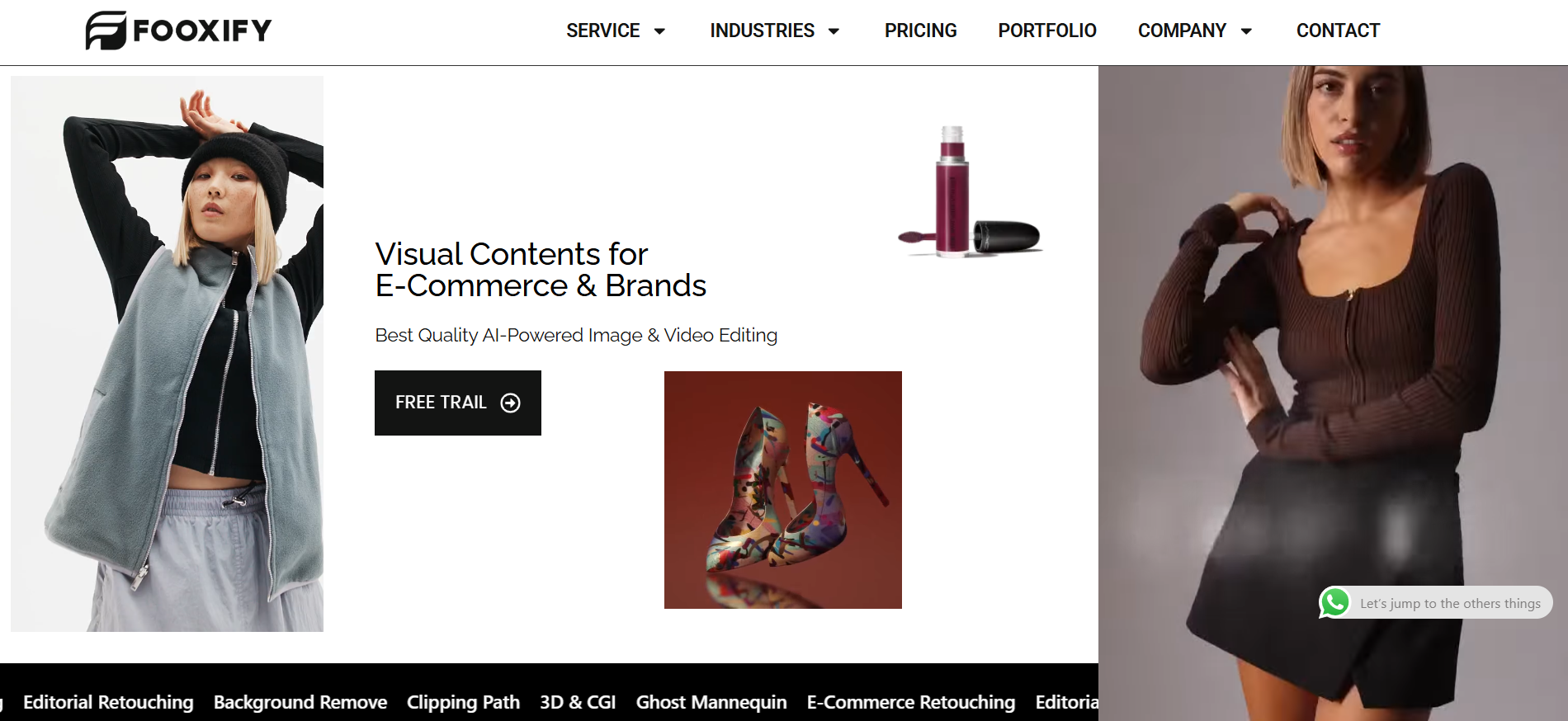Screen dimensions: 1568x721
Task: Click the model in brown top image
Action: pos(1332,346)
